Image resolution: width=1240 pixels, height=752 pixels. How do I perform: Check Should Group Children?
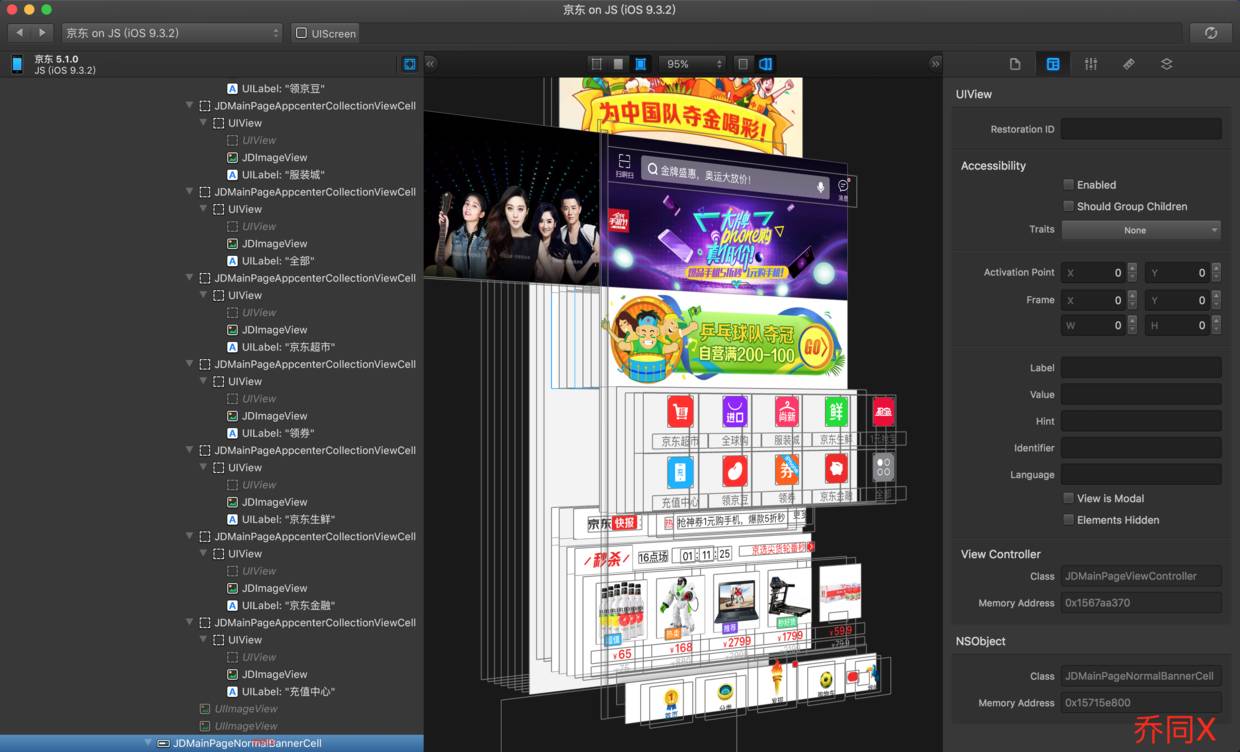pos(1069,206)
